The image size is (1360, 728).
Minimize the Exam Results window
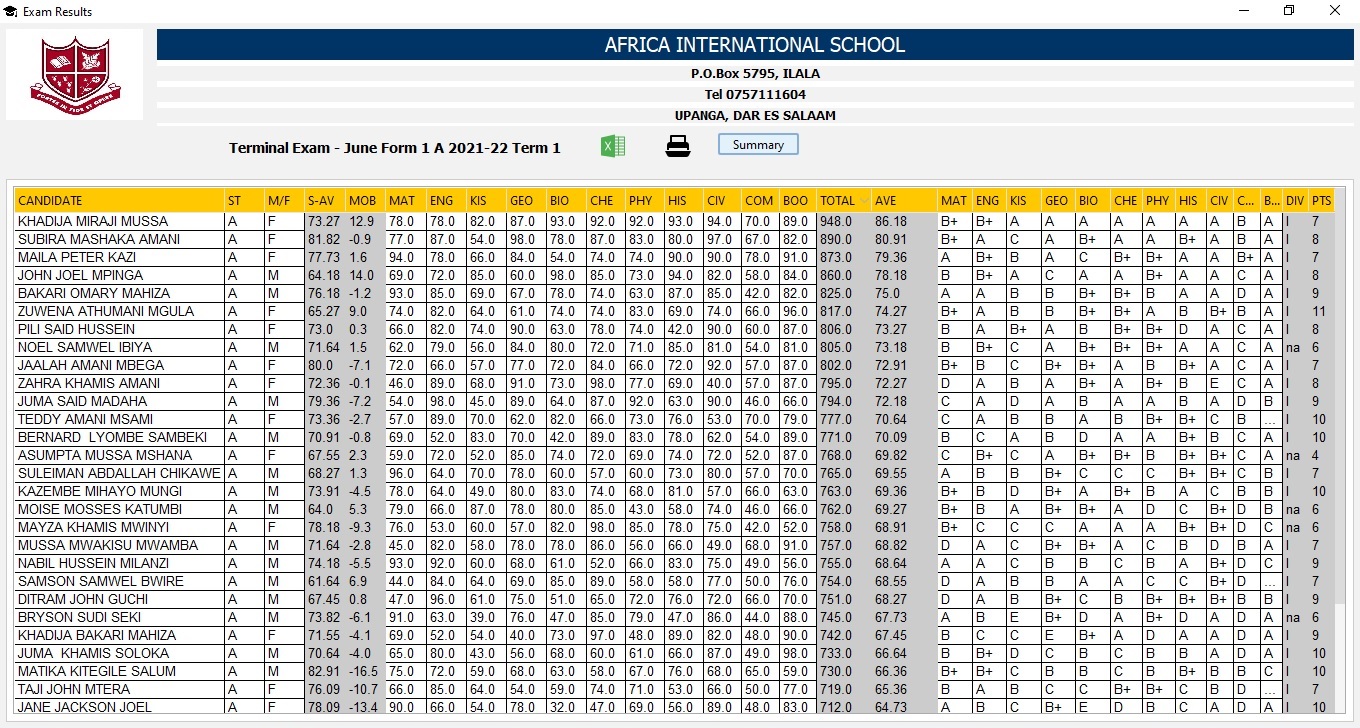pos(1243,11)
